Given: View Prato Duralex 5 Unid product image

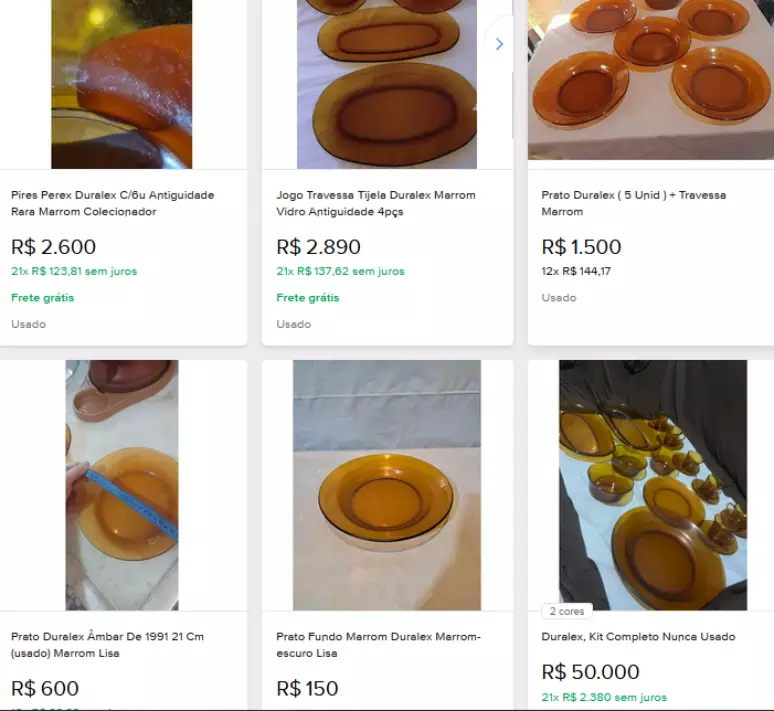Looking at the screenshot, I should pos(651,80).
